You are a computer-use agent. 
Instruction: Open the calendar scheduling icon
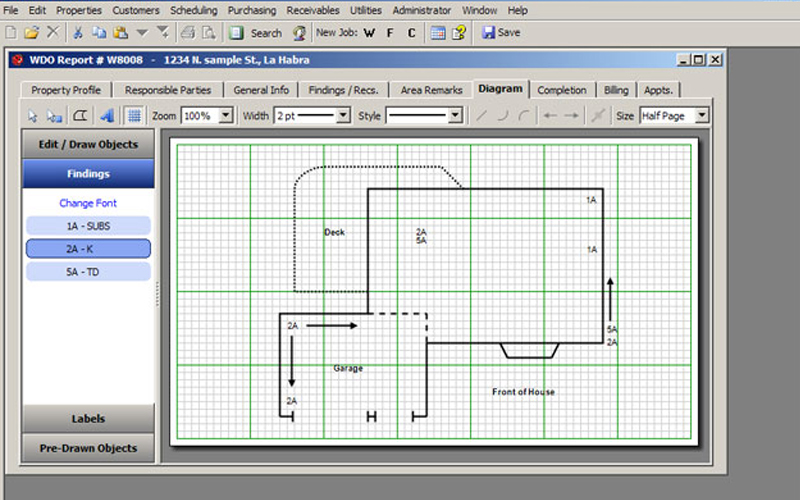click(438, 33)
